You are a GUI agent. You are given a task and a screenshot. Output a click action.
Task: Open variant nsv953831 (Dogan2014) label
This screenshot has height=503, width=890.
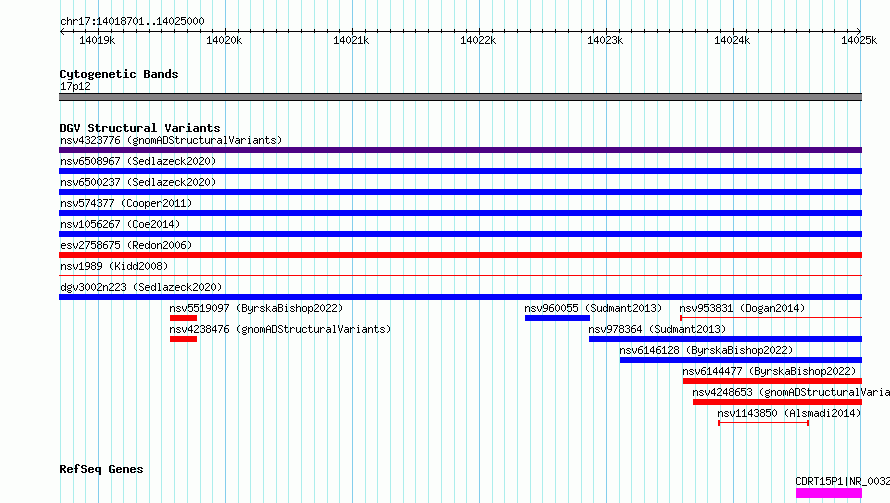coord(742,308)
